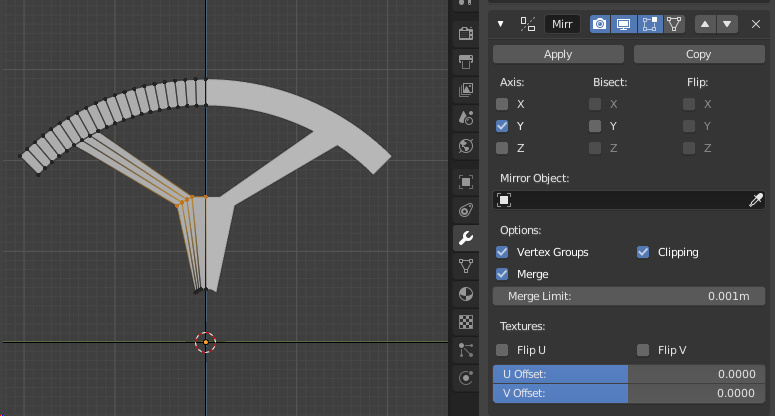This screenshot has height=416, width=775.
Task: Open the View Layer properties tab
Action: tap(466, 89)
